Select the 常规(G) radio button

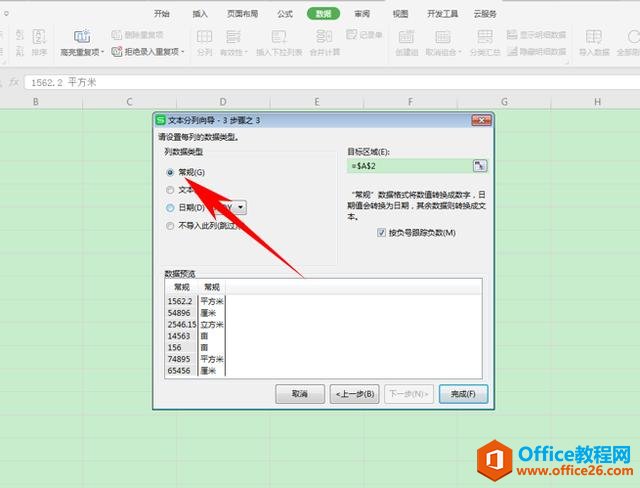pyautogui.click(x=170, y=173)
